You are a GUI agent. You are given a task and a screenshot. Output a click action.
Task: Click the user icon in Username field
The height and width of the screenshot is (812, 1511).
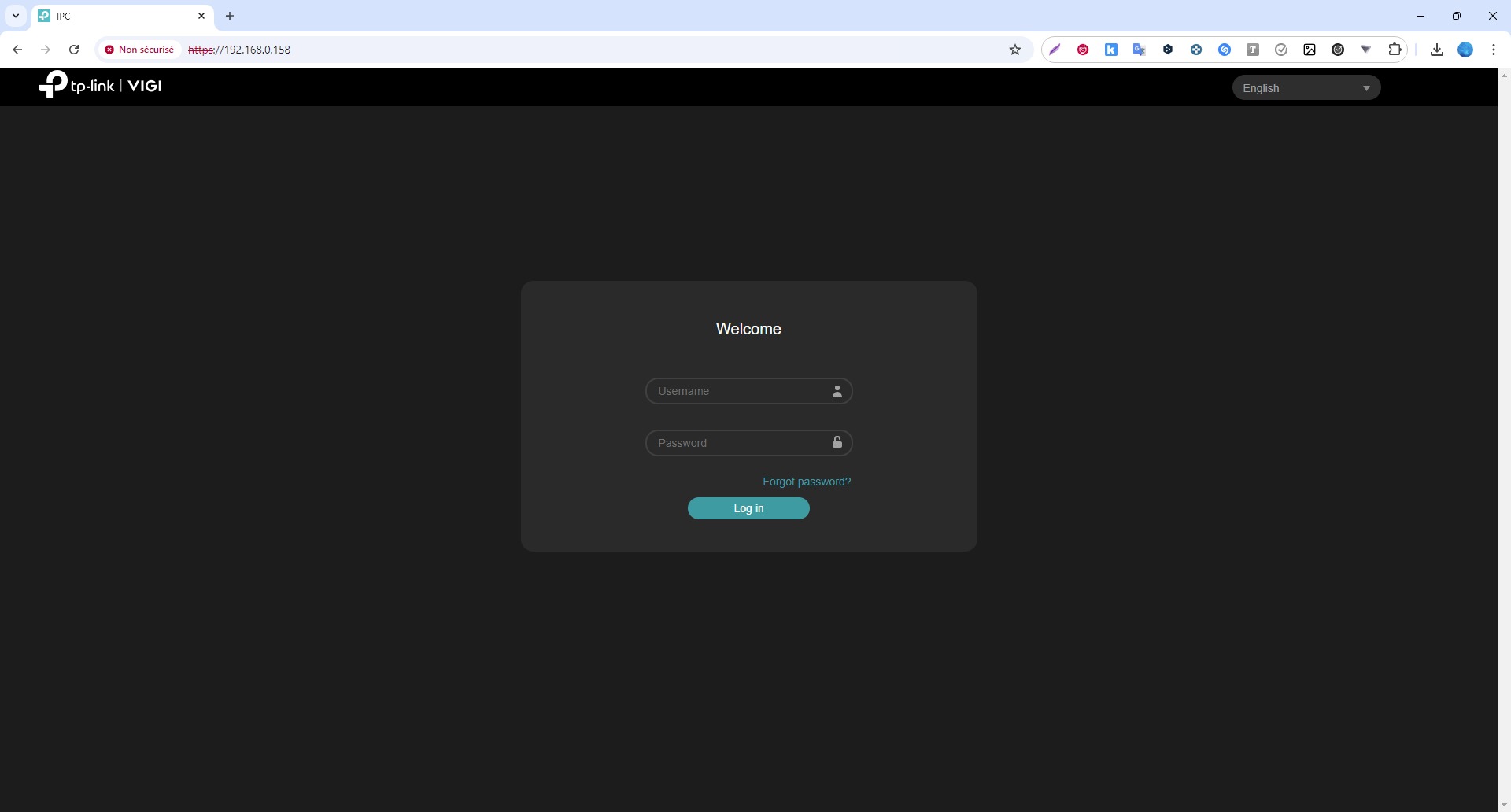(837, 391)
